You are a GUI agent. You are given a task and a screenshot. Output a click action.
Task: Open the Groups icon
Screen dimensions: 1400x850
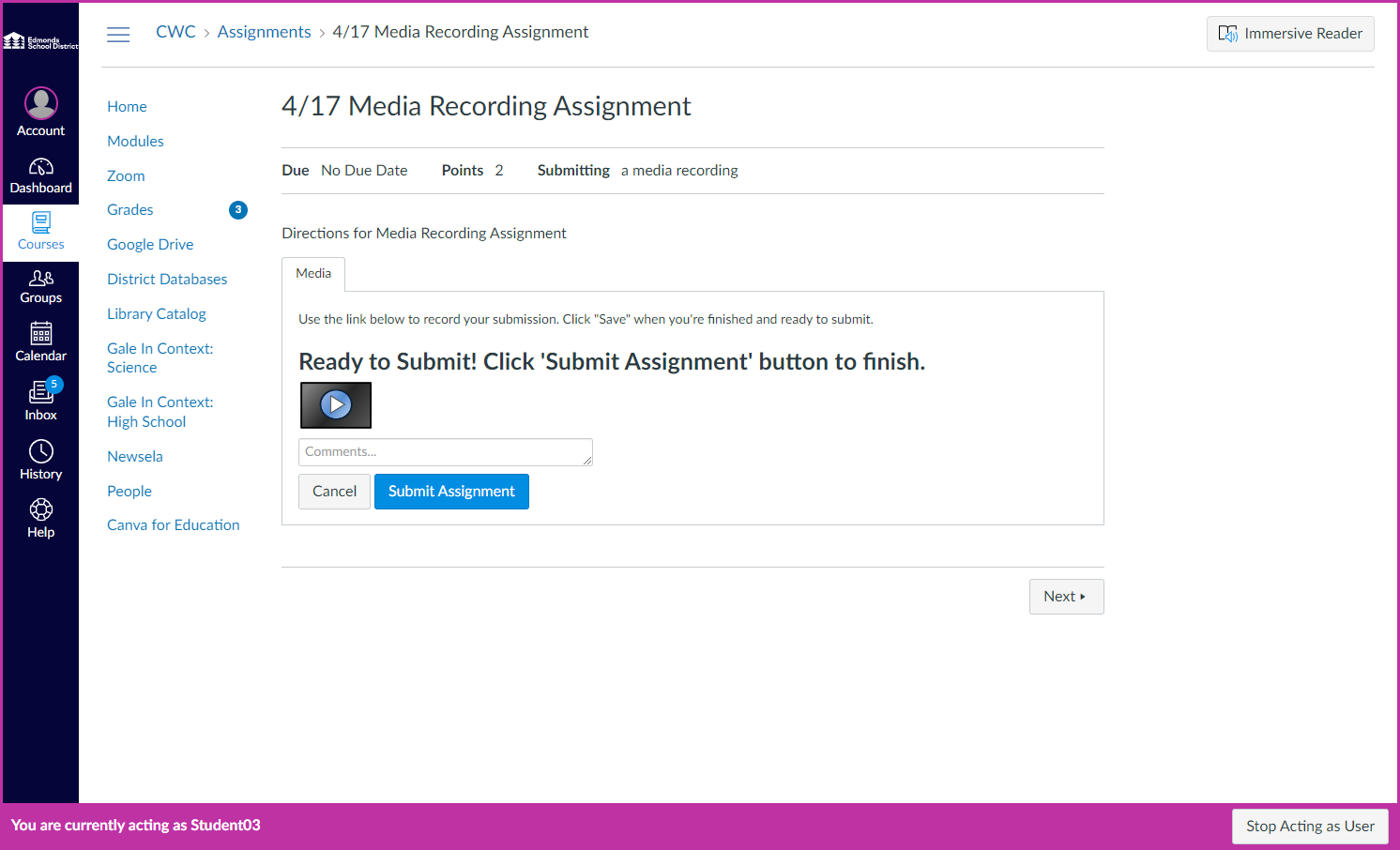point(41,278)
